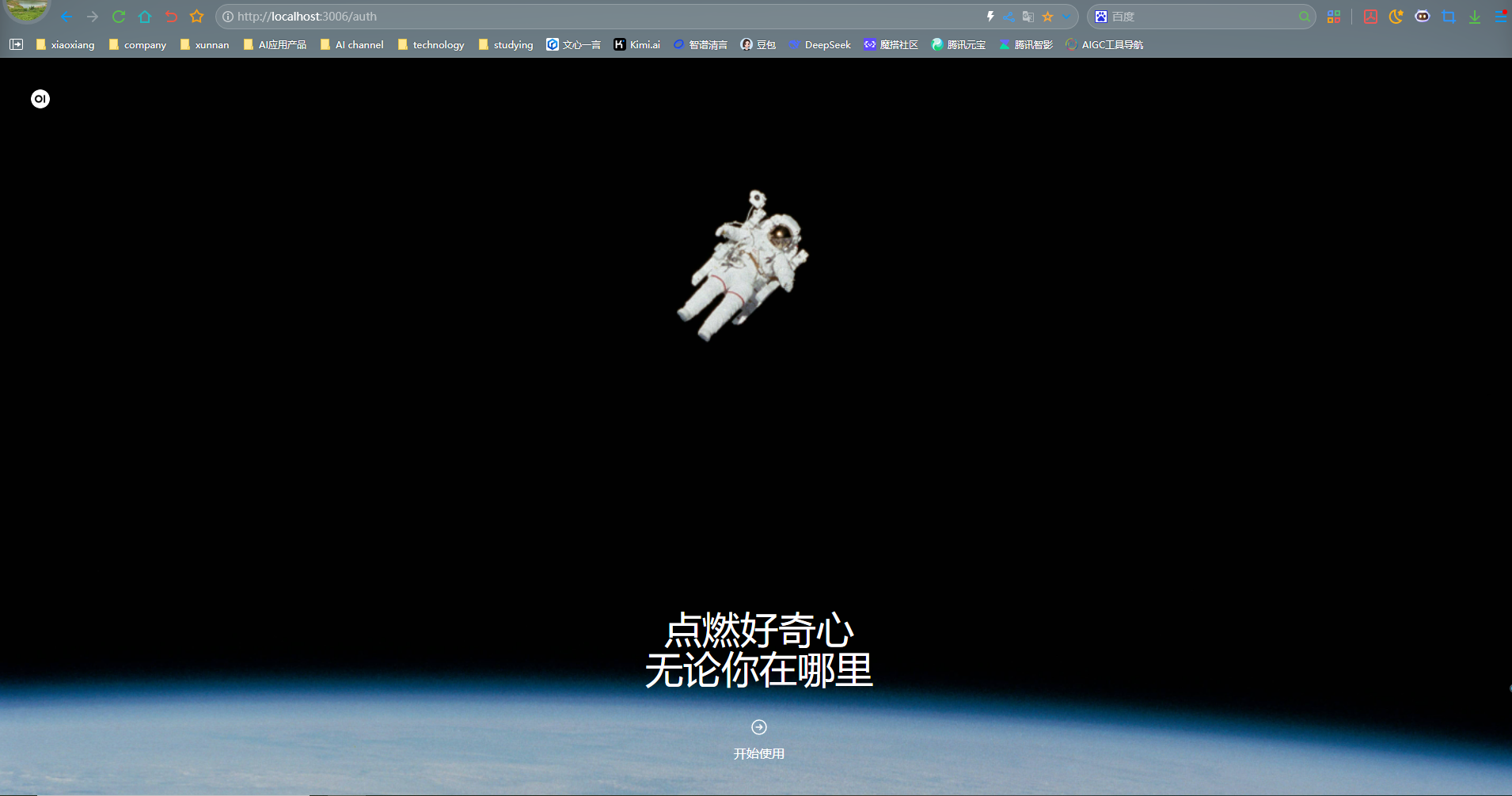
Task: Click the 百度 search input box
Action: (1203, 17)
